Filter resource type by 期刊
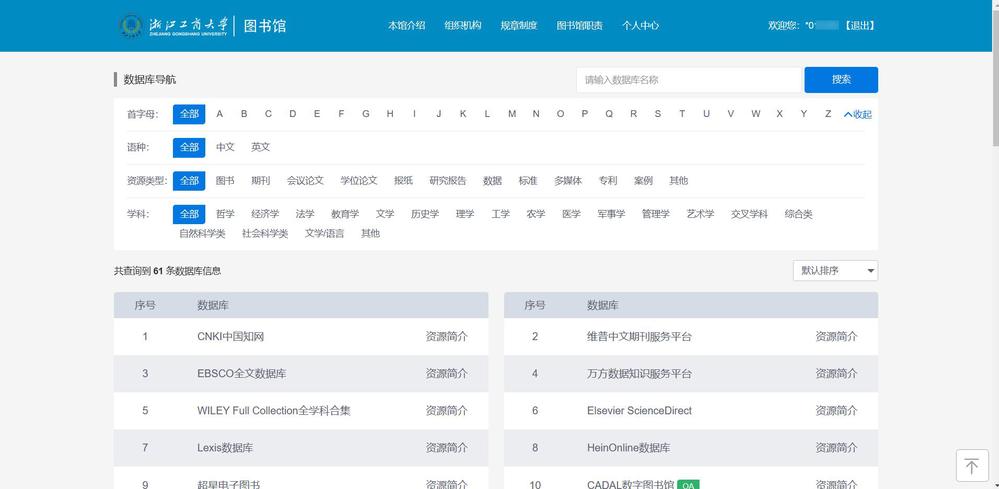The width and height of the screenshot is (999, 489). [x=260, y=181]
